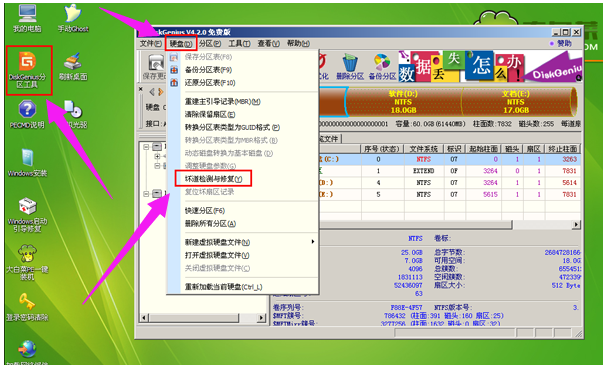This screenshot has height=365, width=603.
Task: Select 重建主引导记录(MBR) menu entry
Action: [242, 102]
